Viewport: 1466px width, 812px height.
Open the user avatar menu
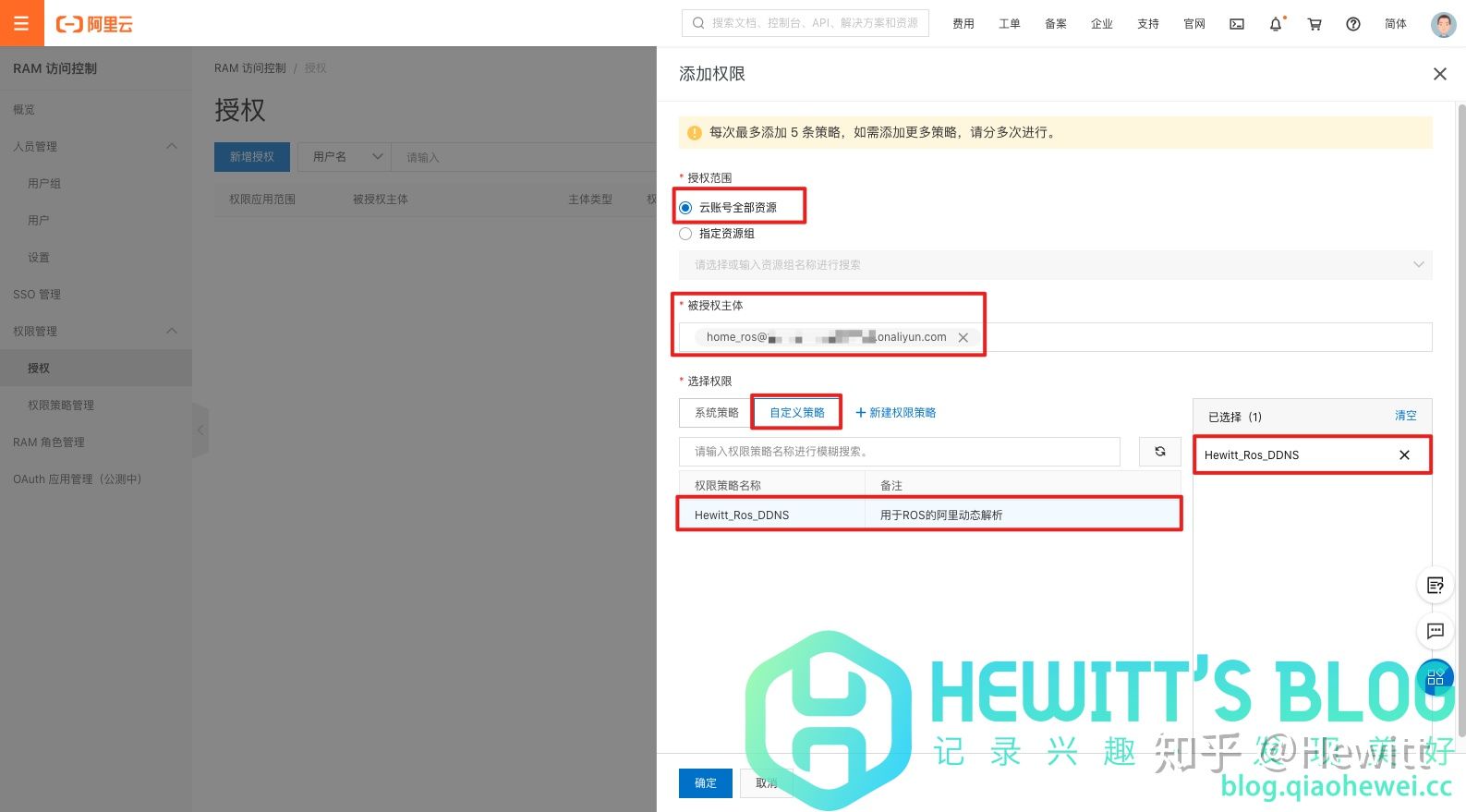click(x=1443, y=24)
